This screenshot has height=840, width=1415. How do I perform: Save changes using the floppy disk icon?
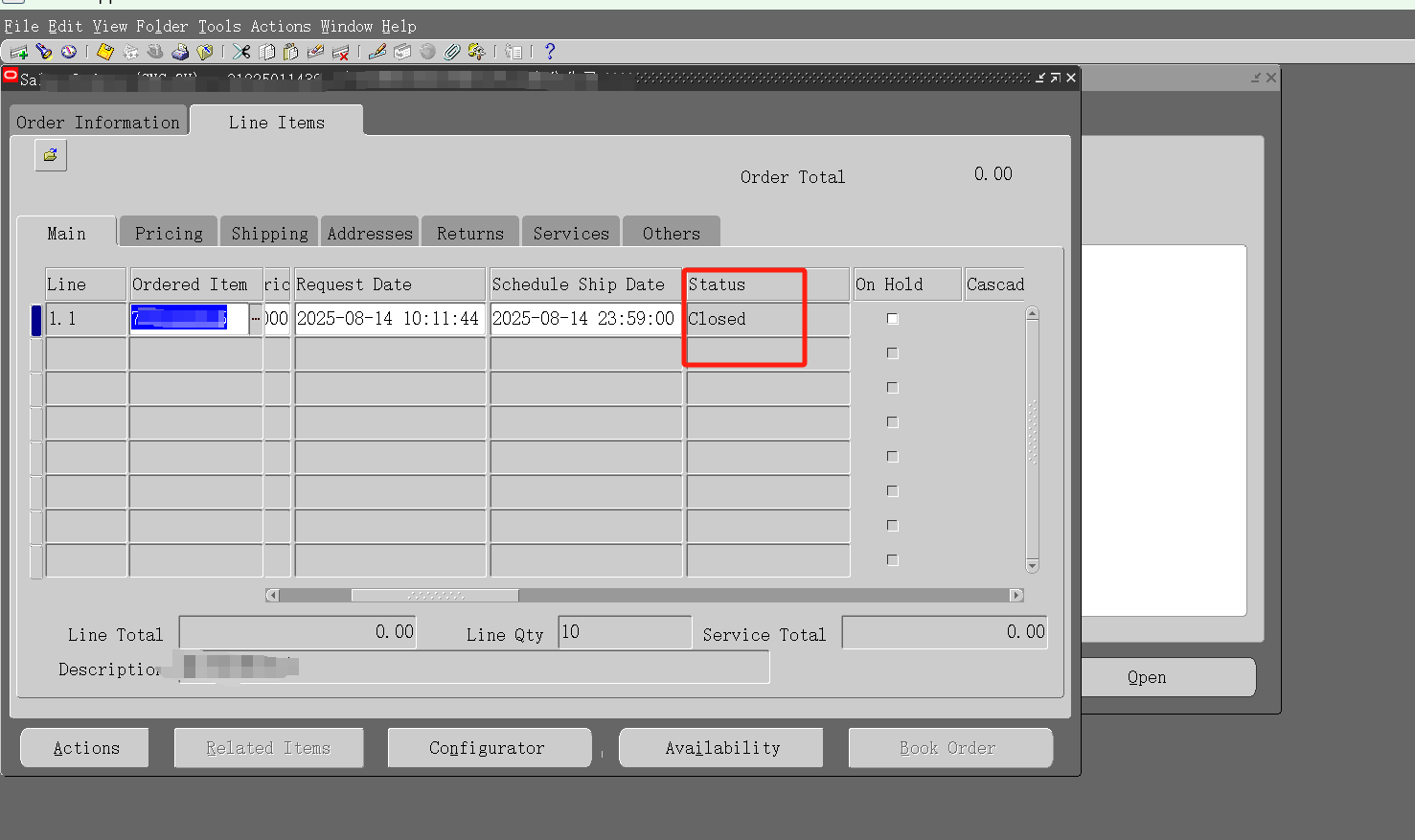(x=105, y=52)
